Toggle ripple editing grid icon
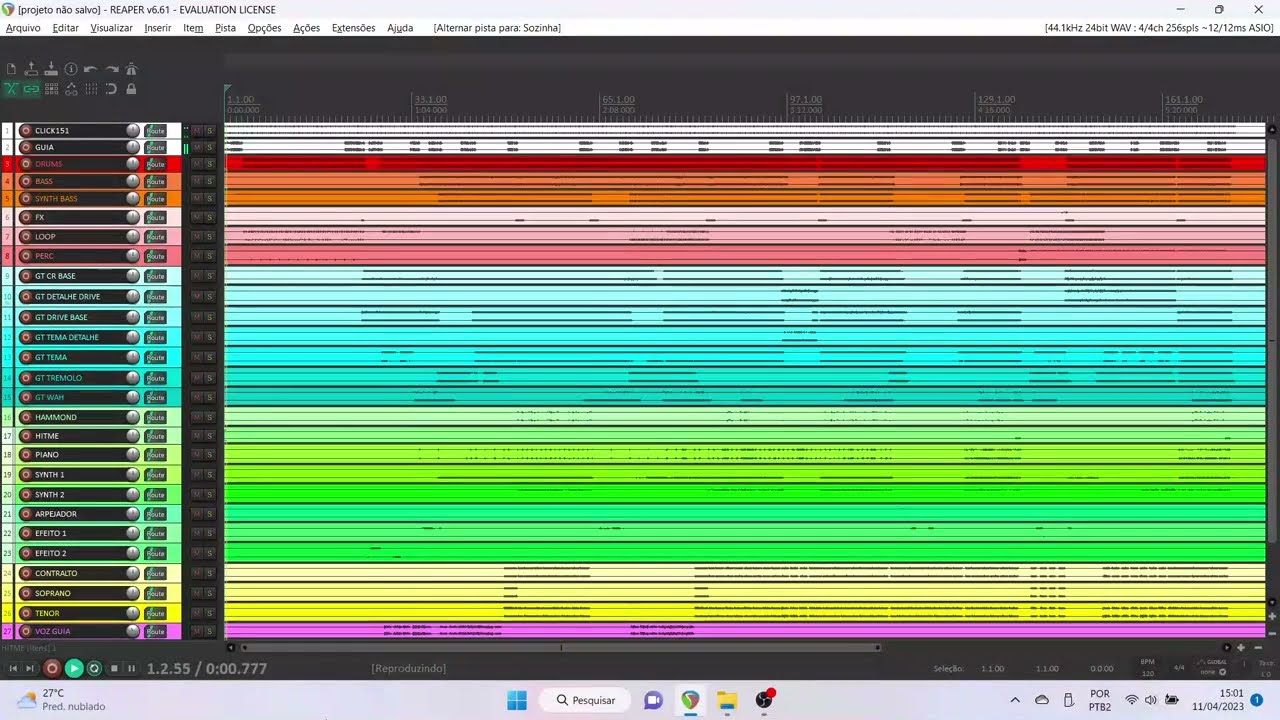1280x720 pixels. point(51,89)
